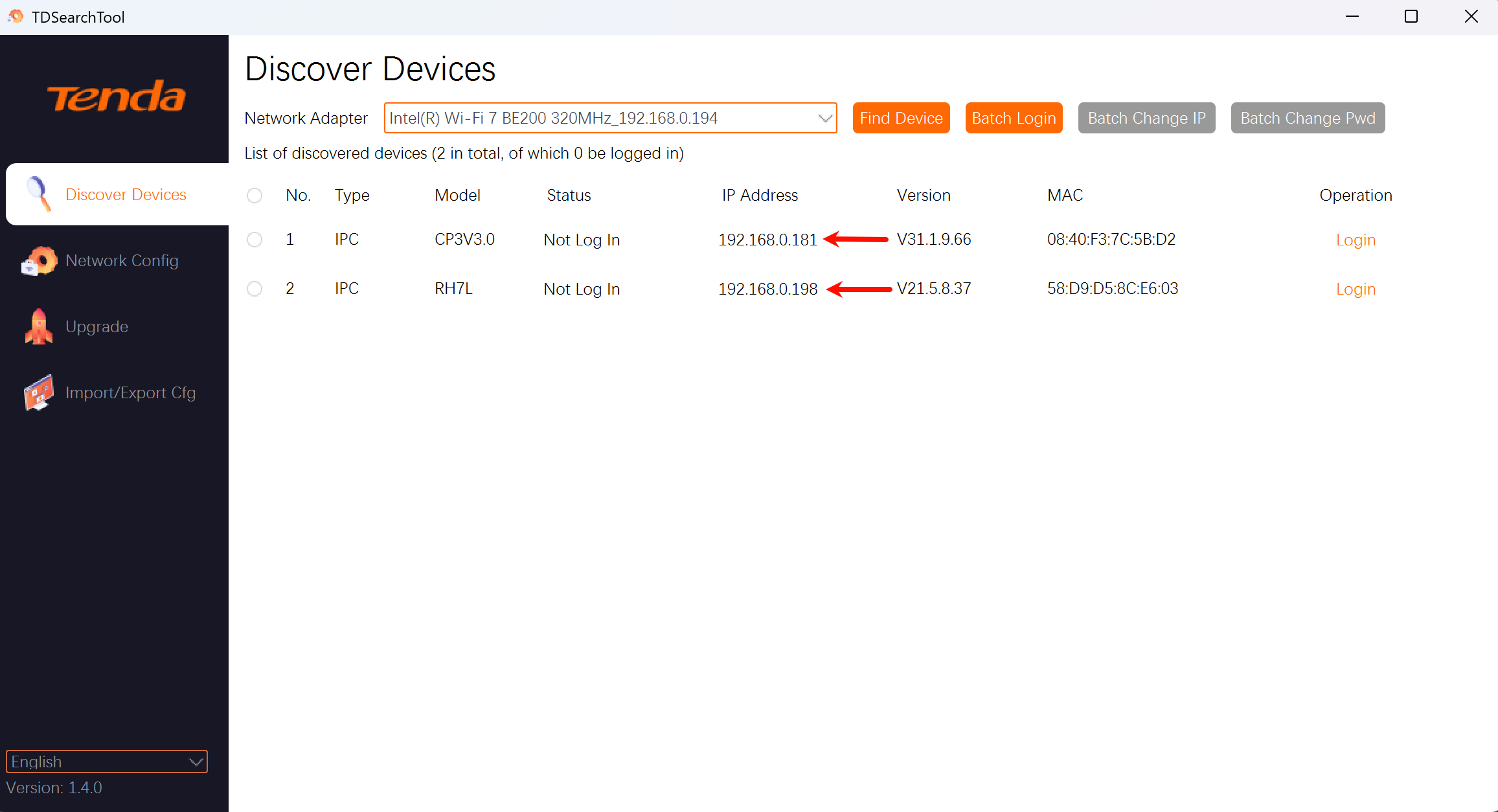Open the Network Config section
The width and height of the screenshot is (1498, 812).
[x=122, y=261]
